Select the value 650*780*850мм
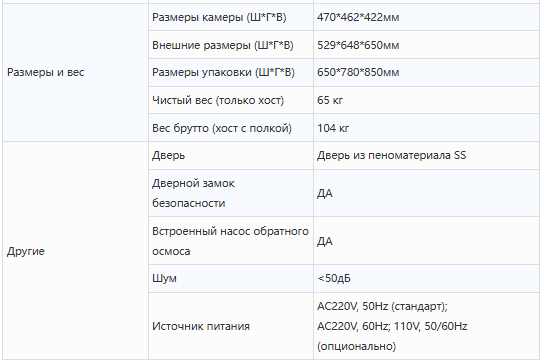The height and width of the screenshot is (361, 542). (x=358, y=72)
